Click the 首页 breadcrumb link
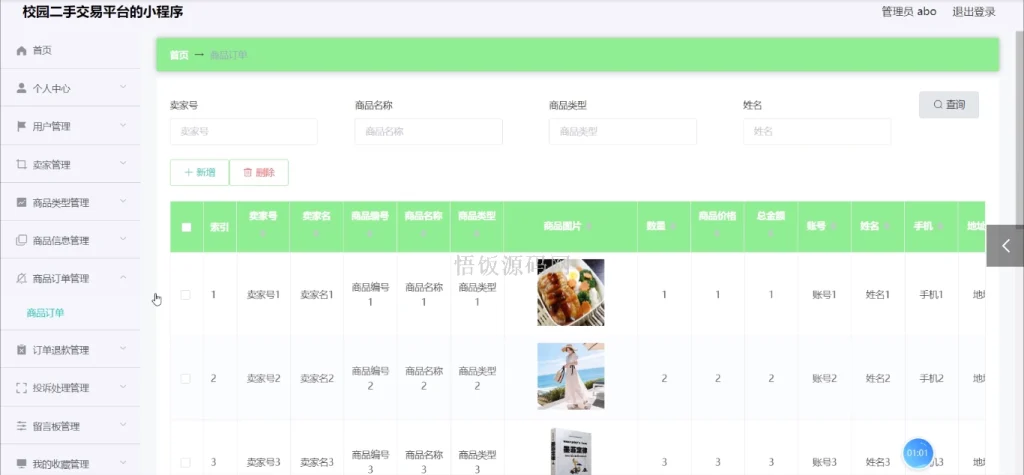Image resolution: width=1024 pixels, height=475 pixels. [x=179, y=55]
